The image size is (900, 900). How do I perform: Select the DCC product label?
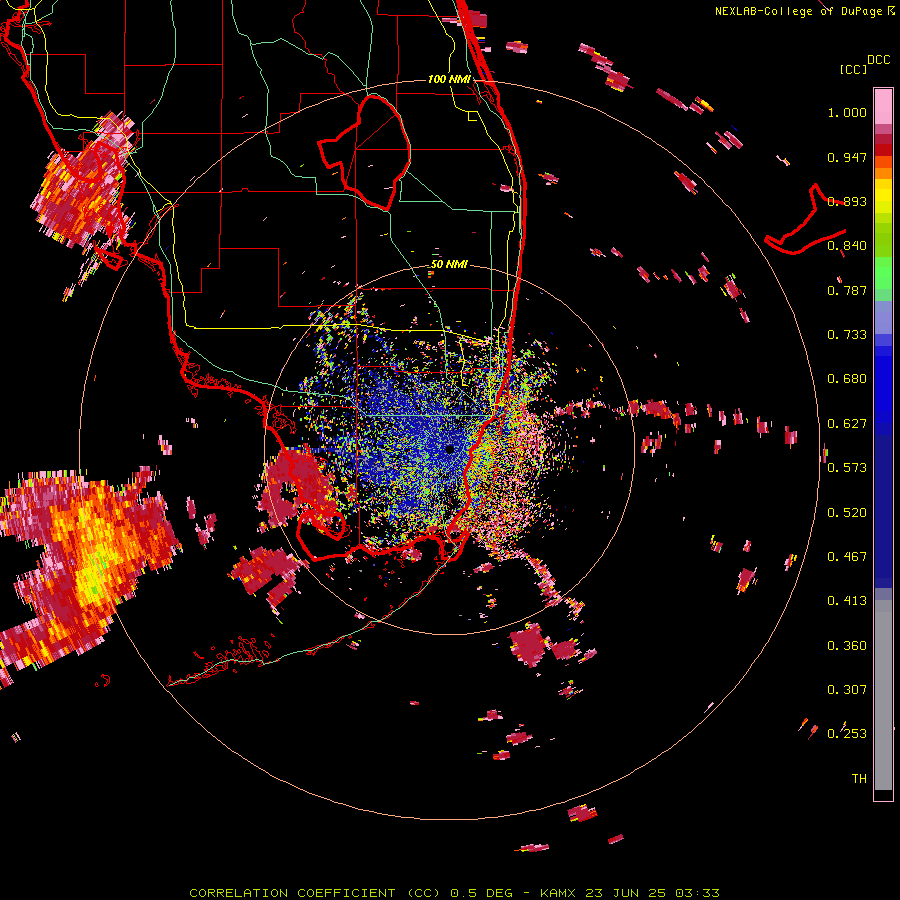click(x=878, y=60)
